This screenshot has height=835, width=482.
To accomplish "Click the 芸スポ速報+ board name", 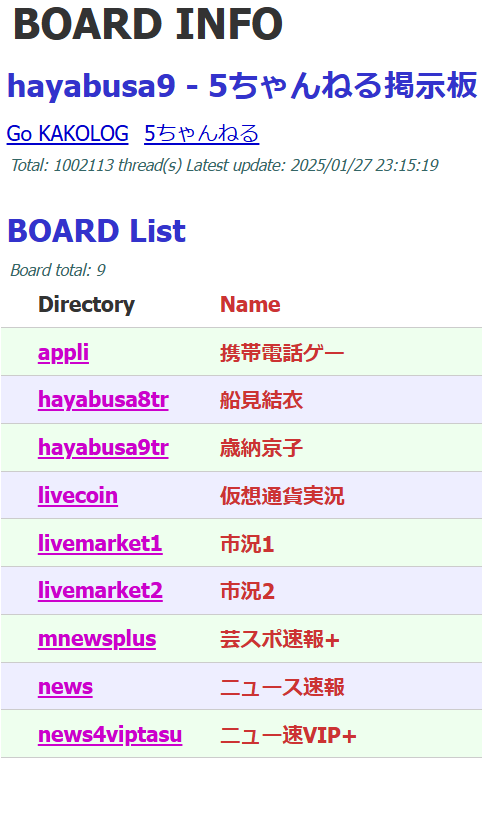I will [280, 639].
